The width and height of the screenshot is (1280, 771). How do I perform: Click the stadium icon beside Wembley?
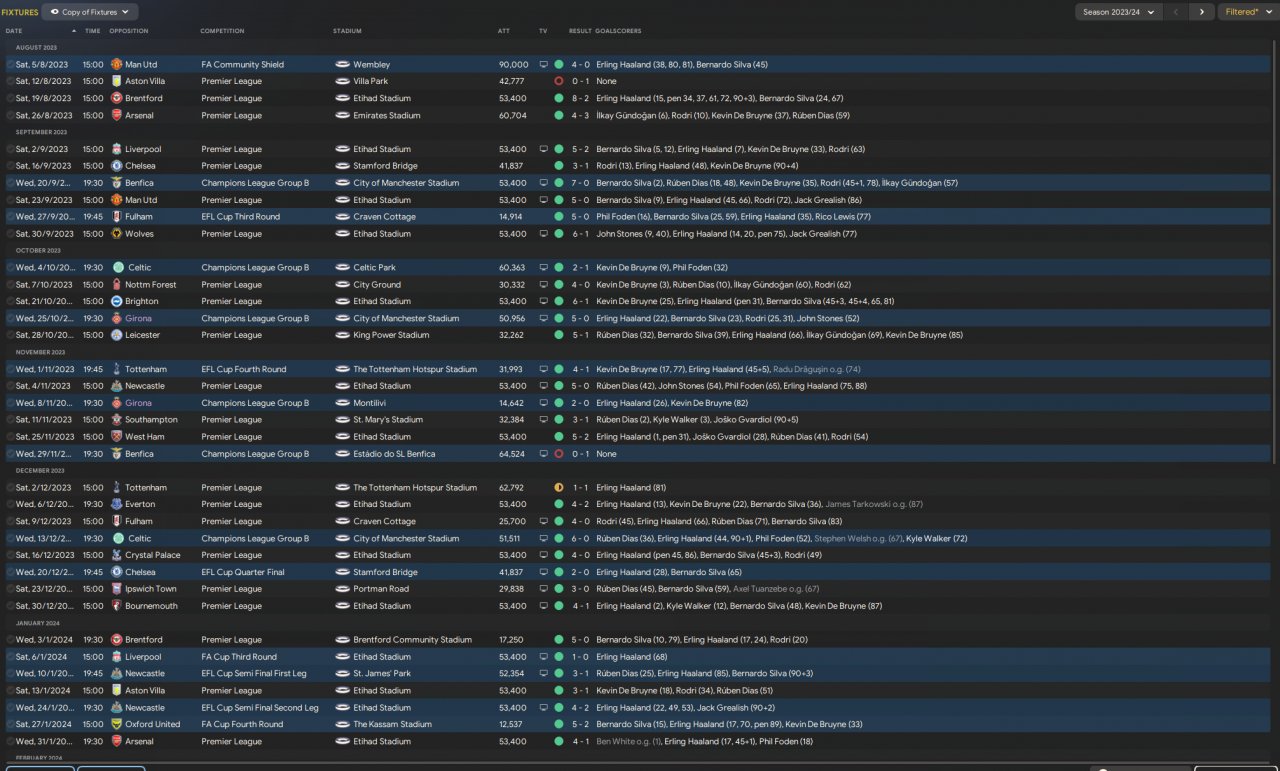(x=342, y=64)
